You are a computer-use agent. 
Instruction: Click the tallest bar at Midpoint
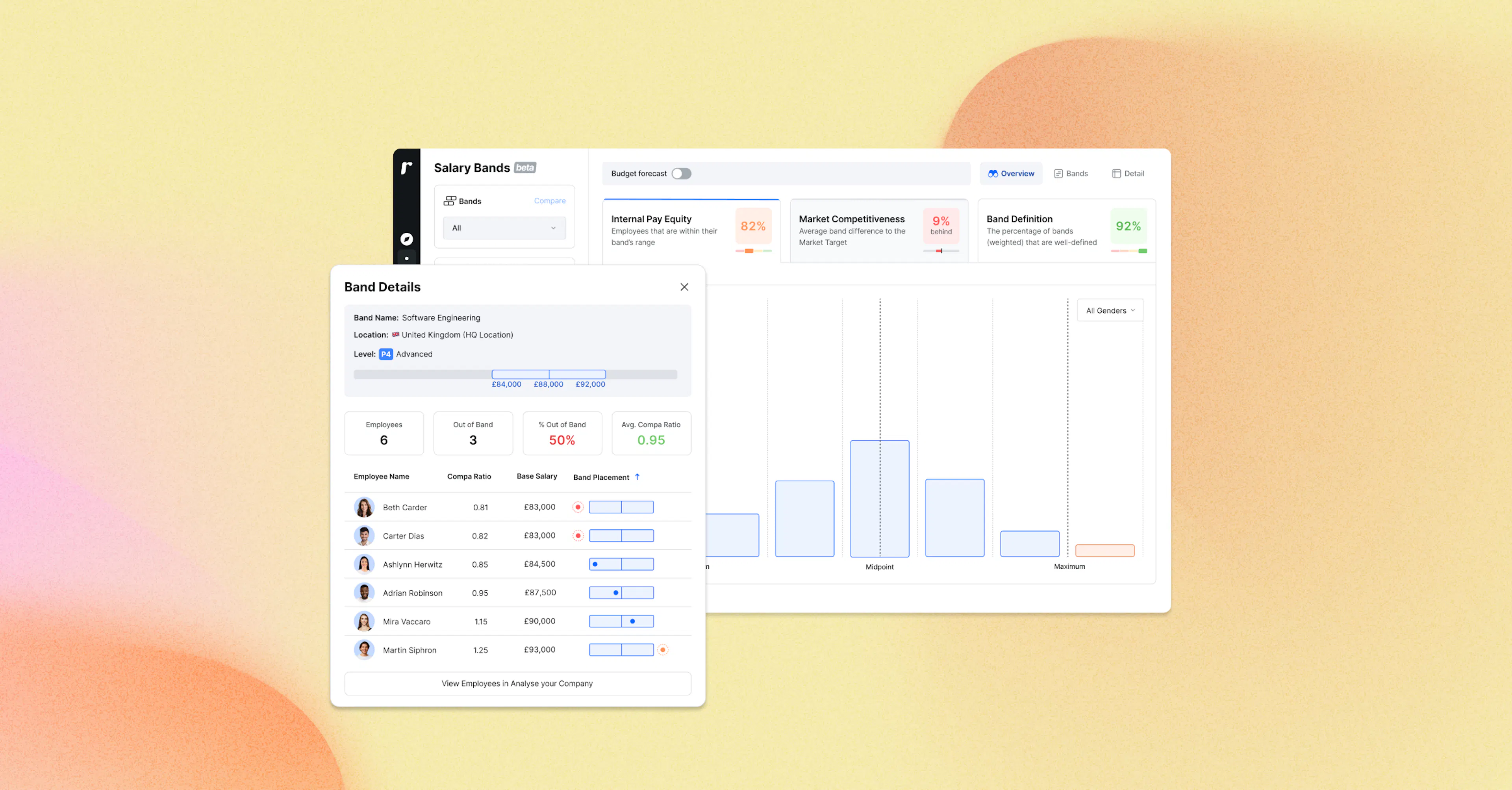879,498
